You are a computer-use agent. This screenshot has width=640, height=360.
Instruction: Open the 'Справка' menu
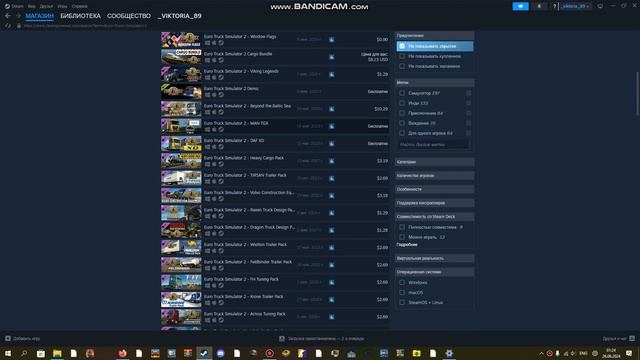[x=79, y=6]
